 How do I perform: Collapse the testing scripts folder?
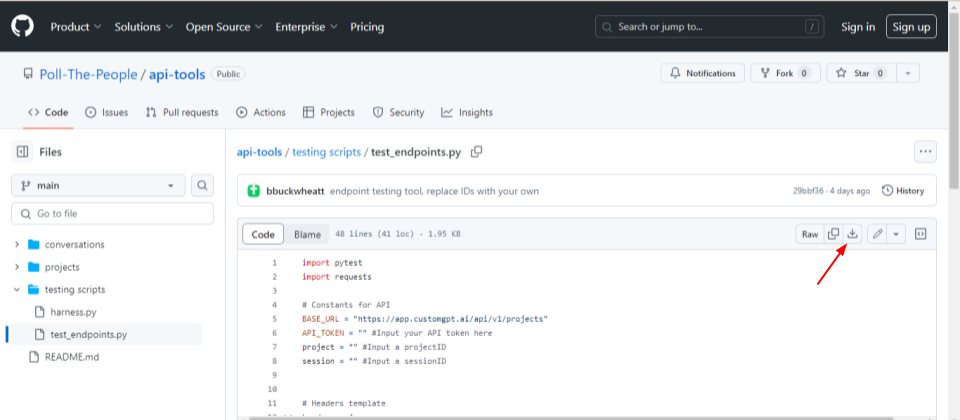tap(17, 290)
